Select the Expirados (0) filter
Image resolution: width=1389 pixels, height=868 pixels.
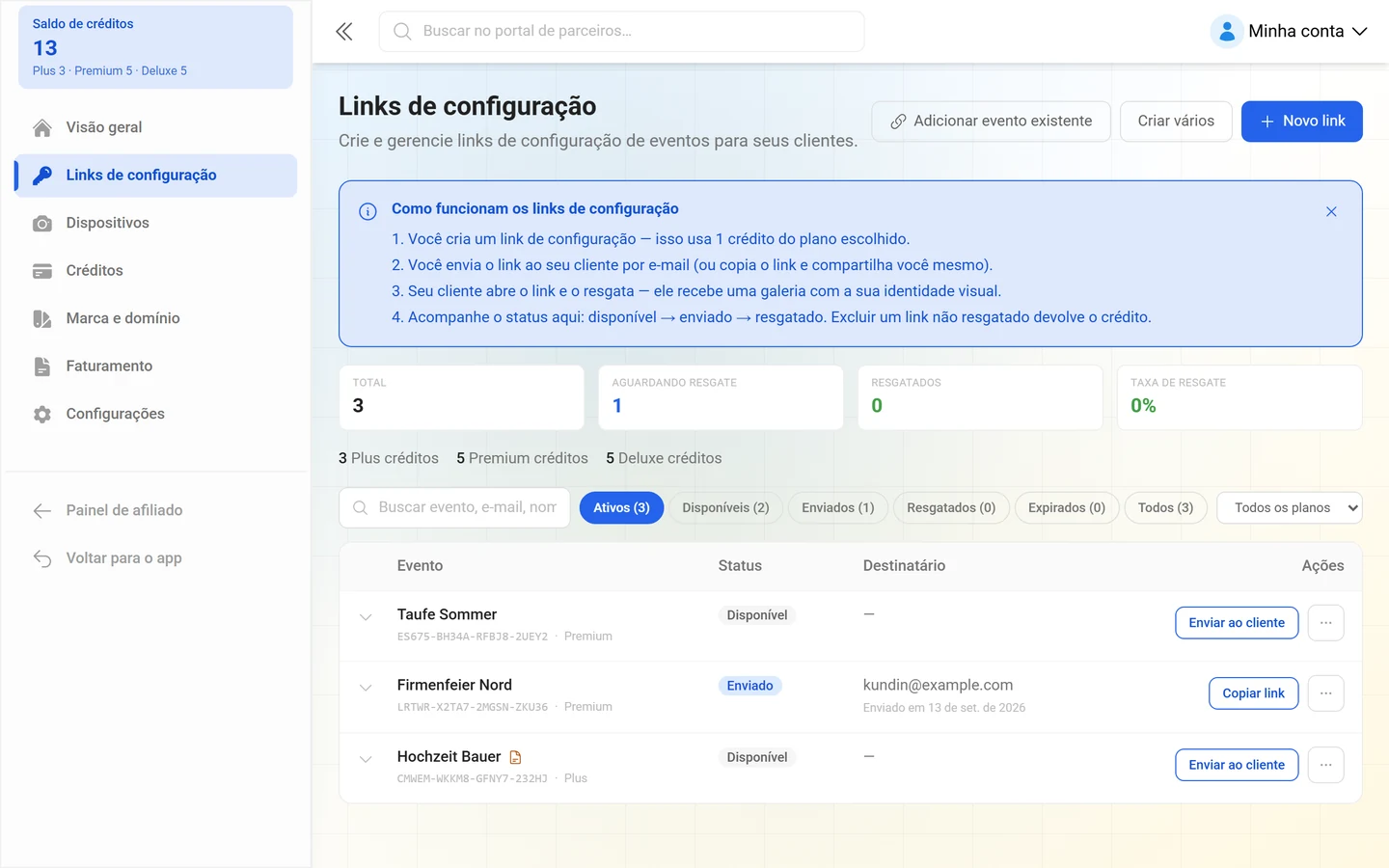1067,508
